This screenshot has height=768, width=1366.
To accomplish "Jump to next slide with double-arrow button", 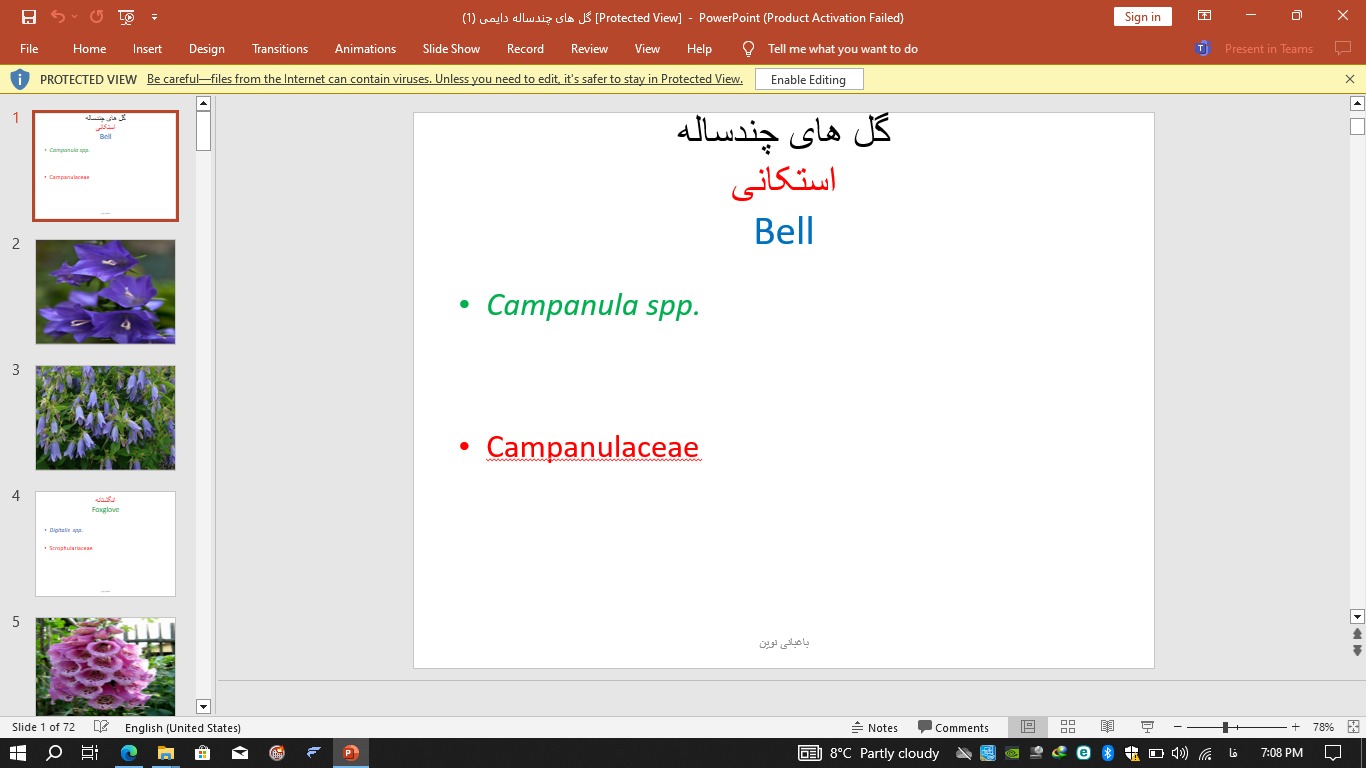I will 1357,651.
